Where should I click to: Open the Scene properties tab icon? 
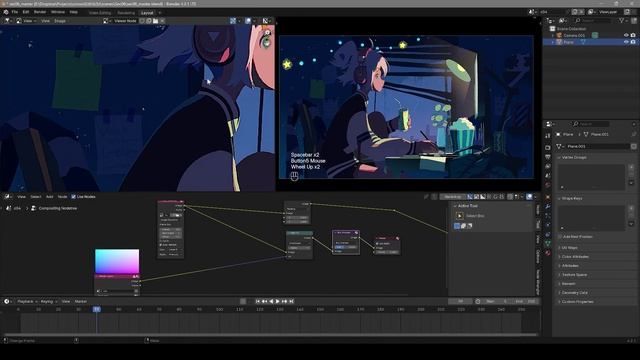(548, 176)
